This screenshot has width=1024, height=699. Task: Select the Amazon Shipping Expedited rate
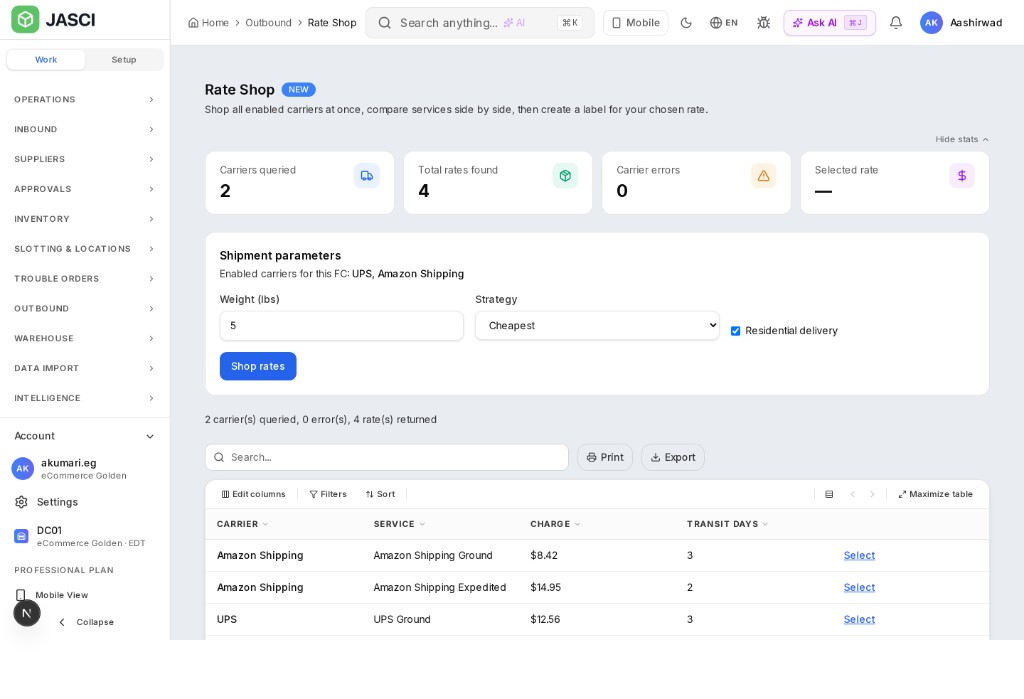coord(859,587)
